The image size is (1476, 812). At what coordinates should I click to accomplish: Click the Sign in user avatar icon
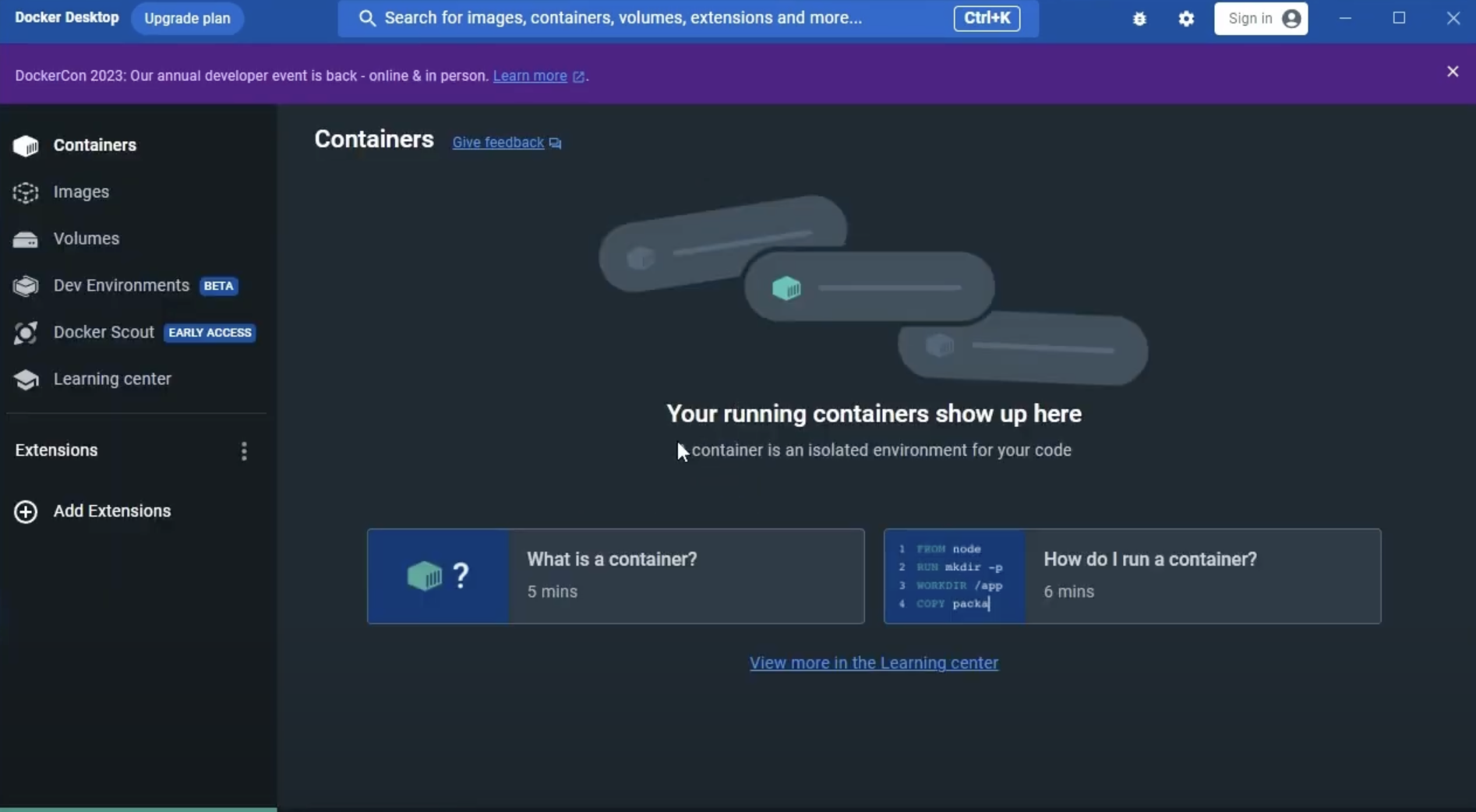point(1291,19)
